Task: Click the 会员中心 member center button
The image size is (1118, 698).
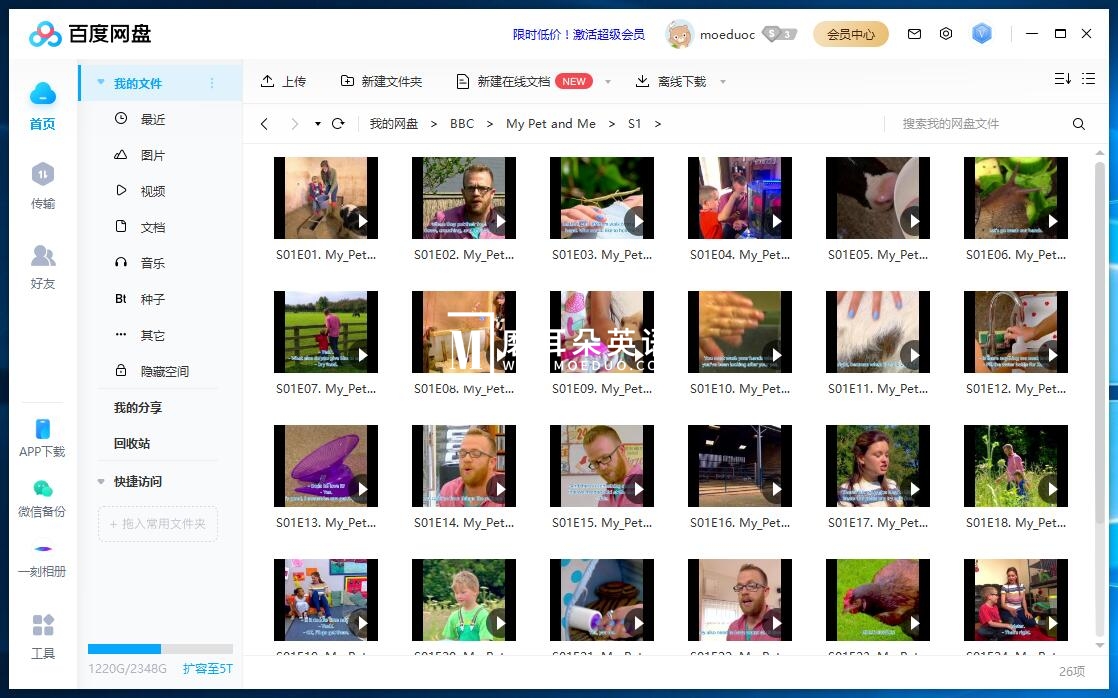Action: click(850, 34)
